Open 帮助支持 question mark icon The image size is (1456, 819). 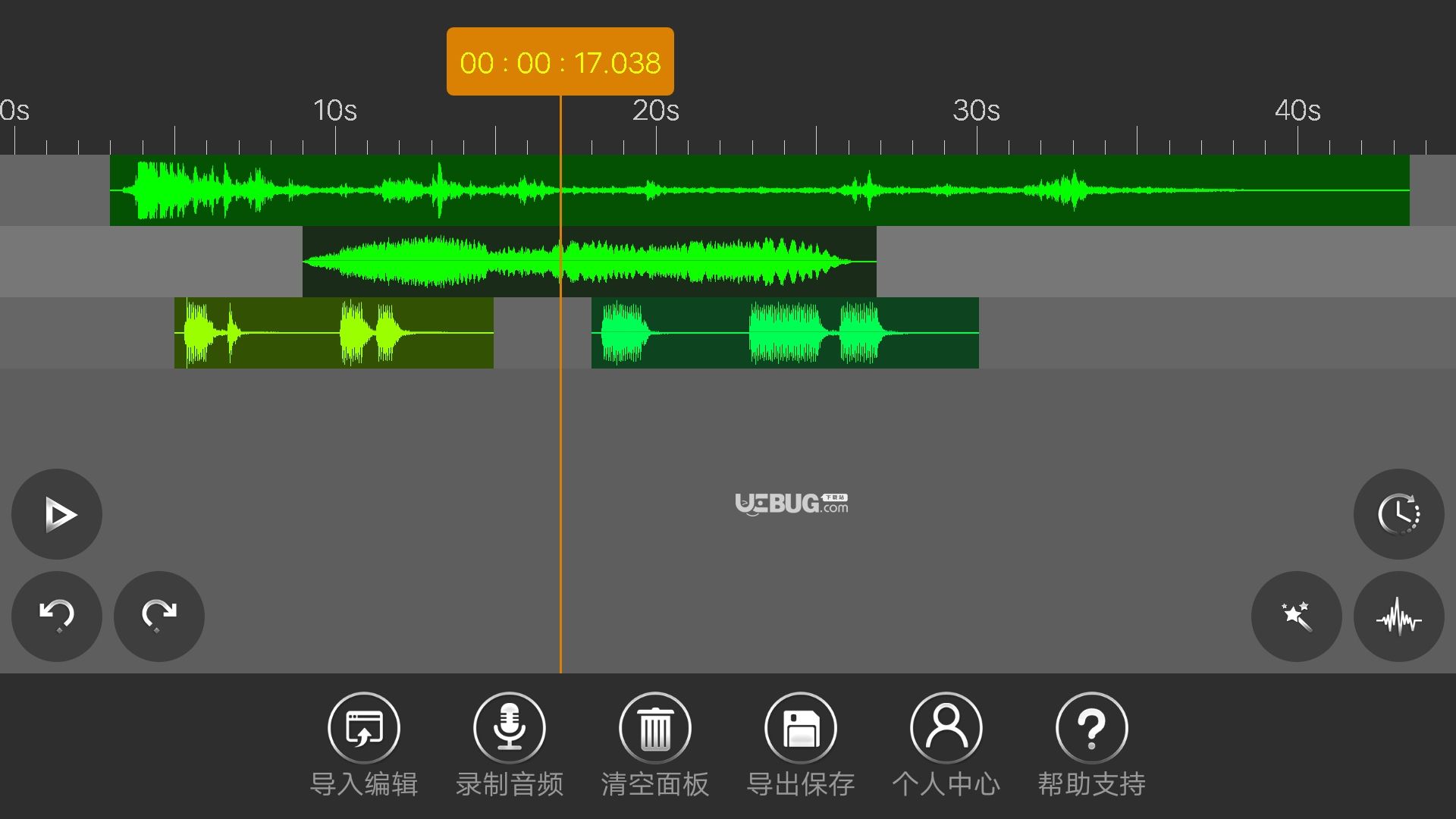[x=1092, y=728]
